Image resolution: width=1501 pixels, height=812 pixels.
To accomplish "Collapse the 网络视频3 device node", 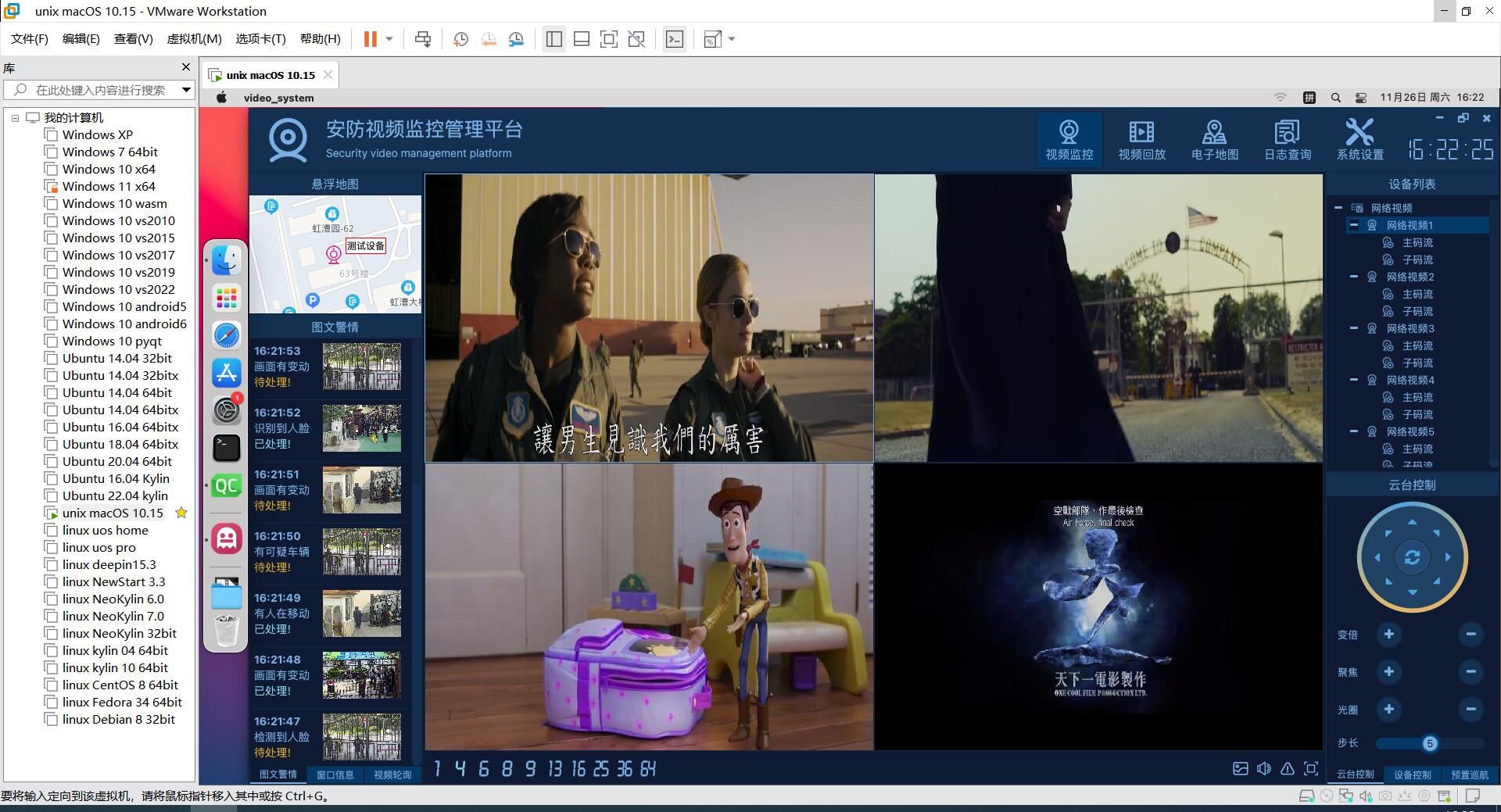I will pyautogui.click(x=1354, y=328).
